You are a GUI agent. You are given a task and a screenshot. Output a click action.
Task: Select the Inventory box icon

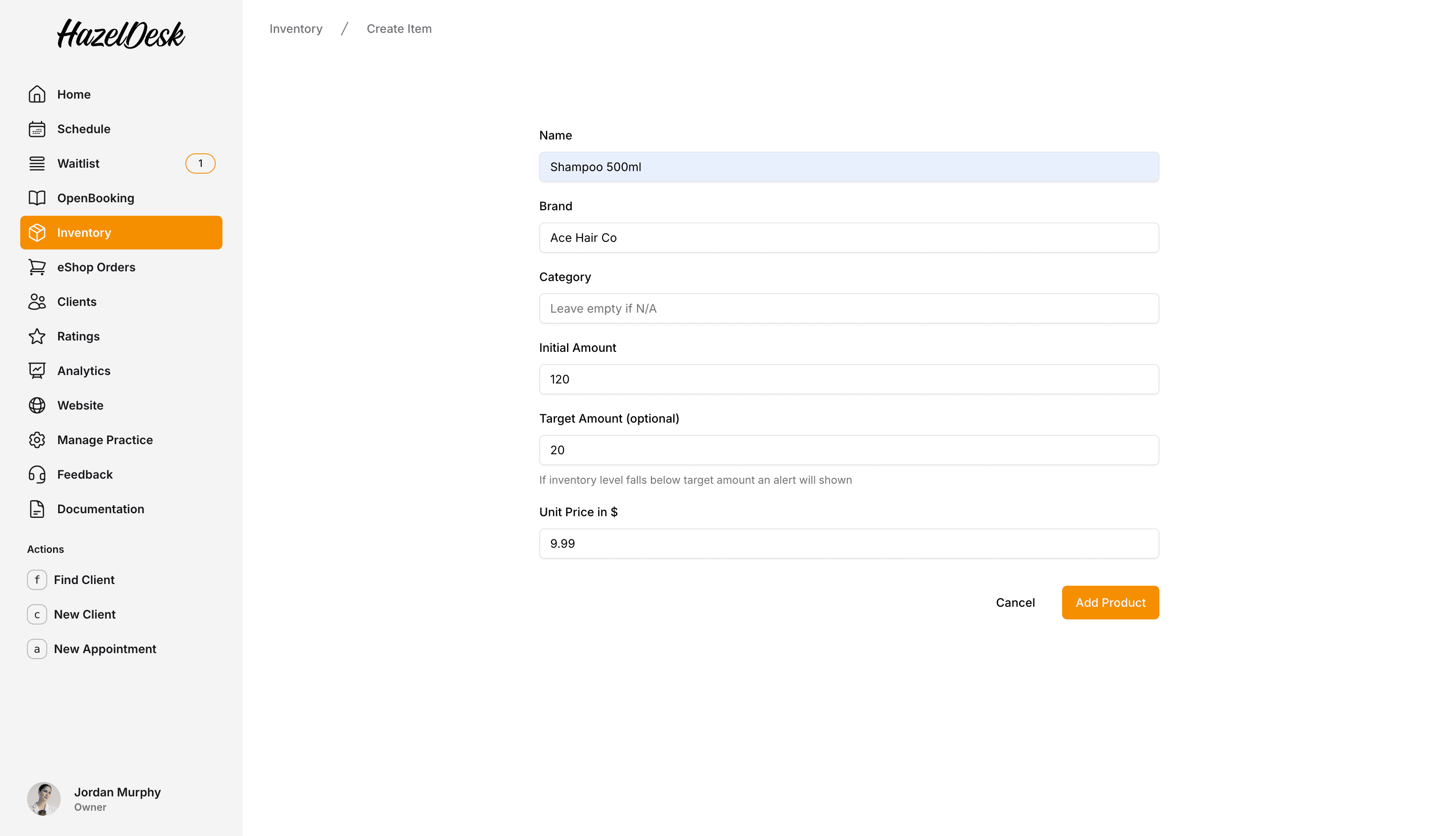pos(37,233)
